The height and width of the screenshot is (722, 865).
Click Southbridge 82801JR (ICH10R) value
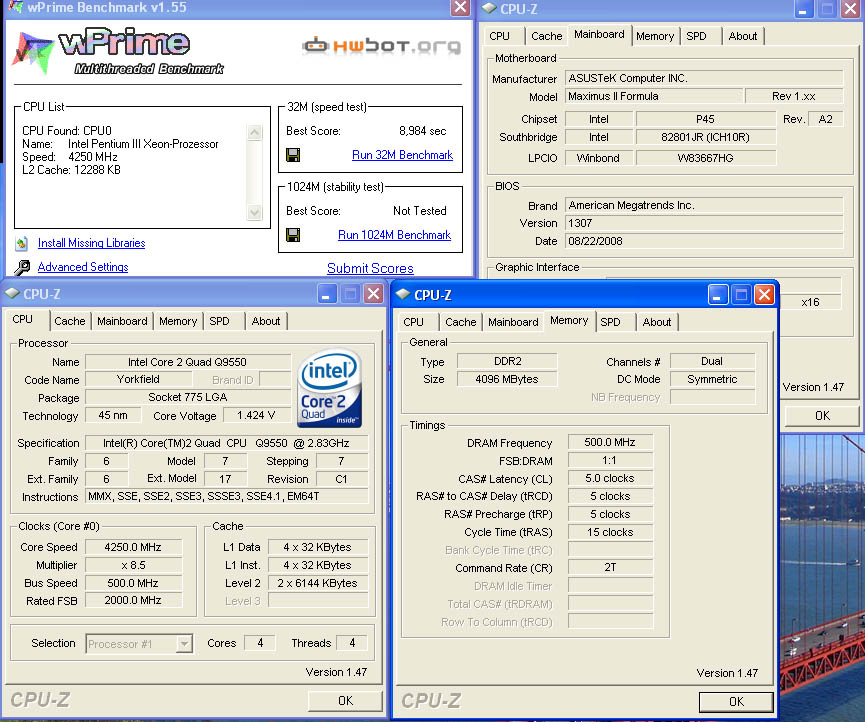tap(706, 137)
